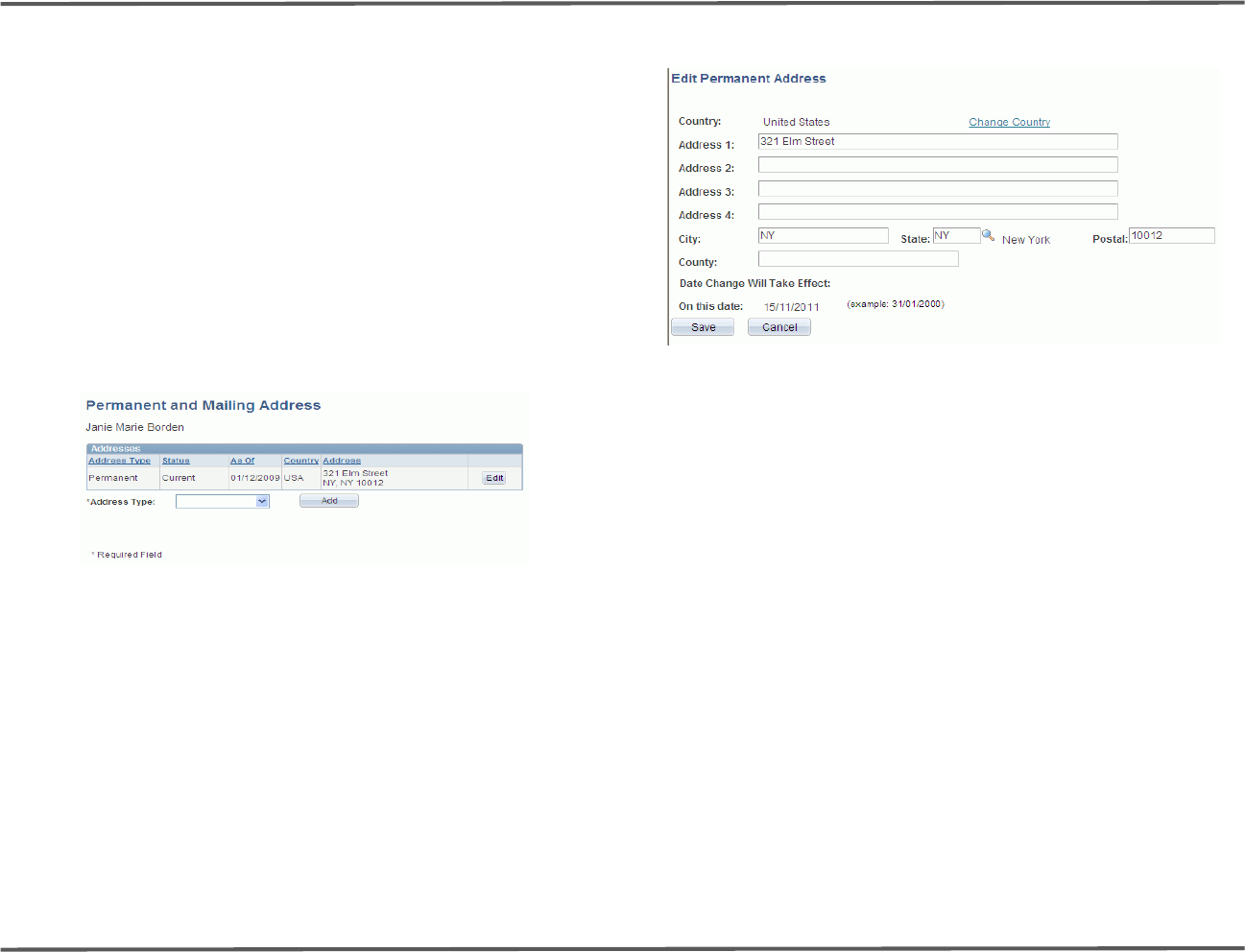Select the United States country value

click(x=797, y=122)
